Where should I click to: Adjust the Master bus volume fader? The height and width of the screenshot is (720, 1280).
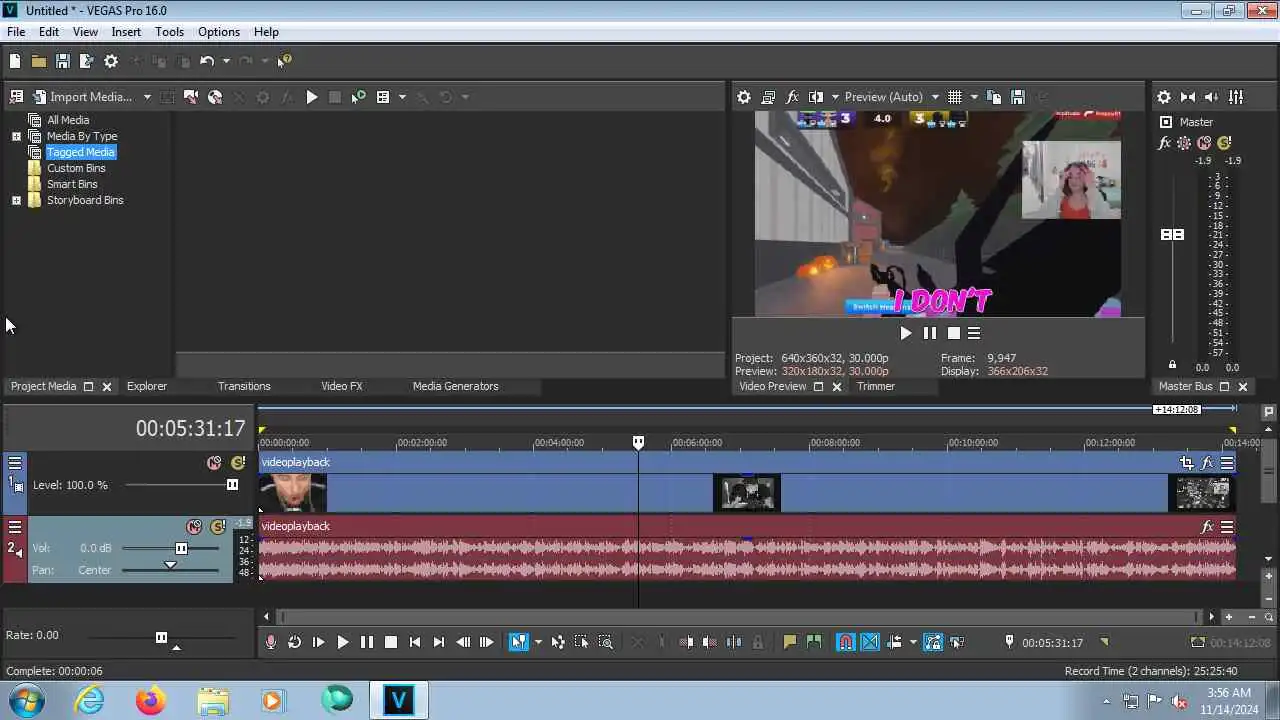click(x=1172, y=234)
